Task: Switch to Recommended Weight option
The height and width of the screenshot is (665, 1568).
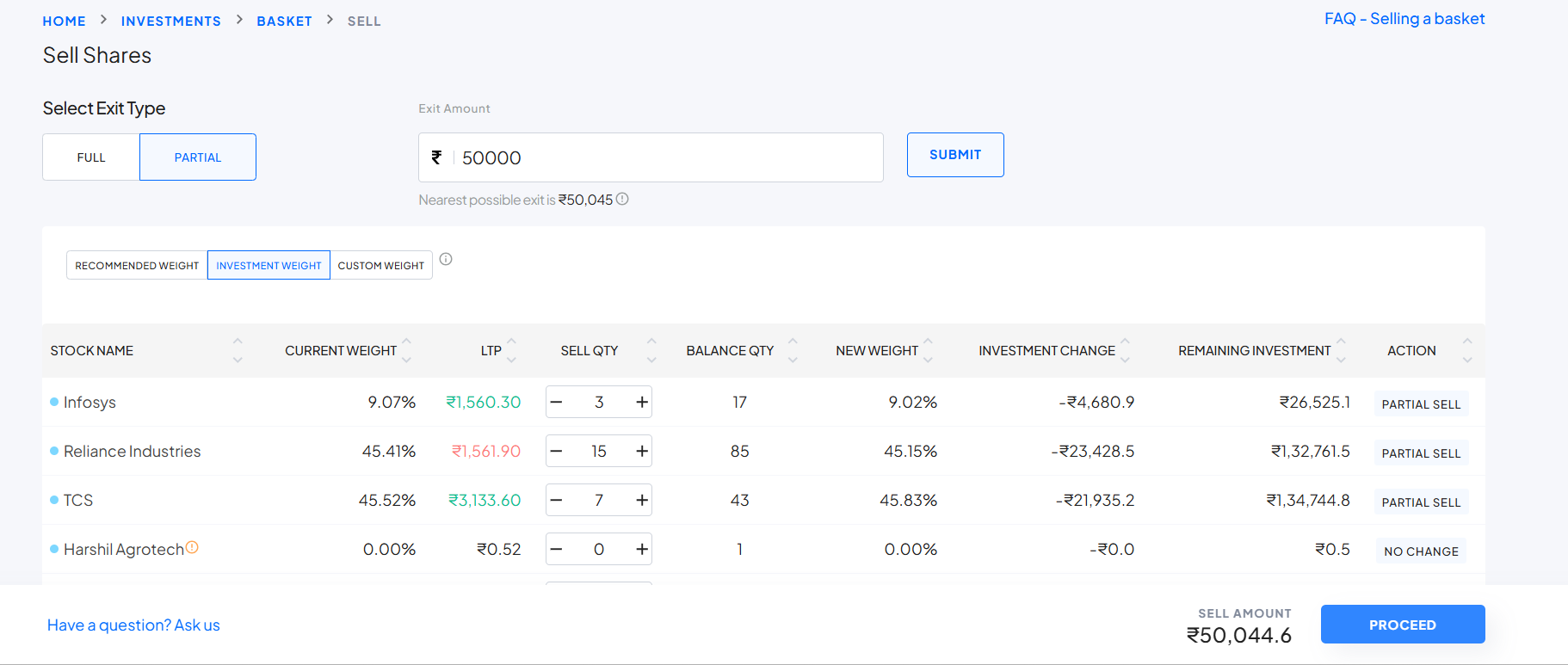Action: [x=137, y=266]
